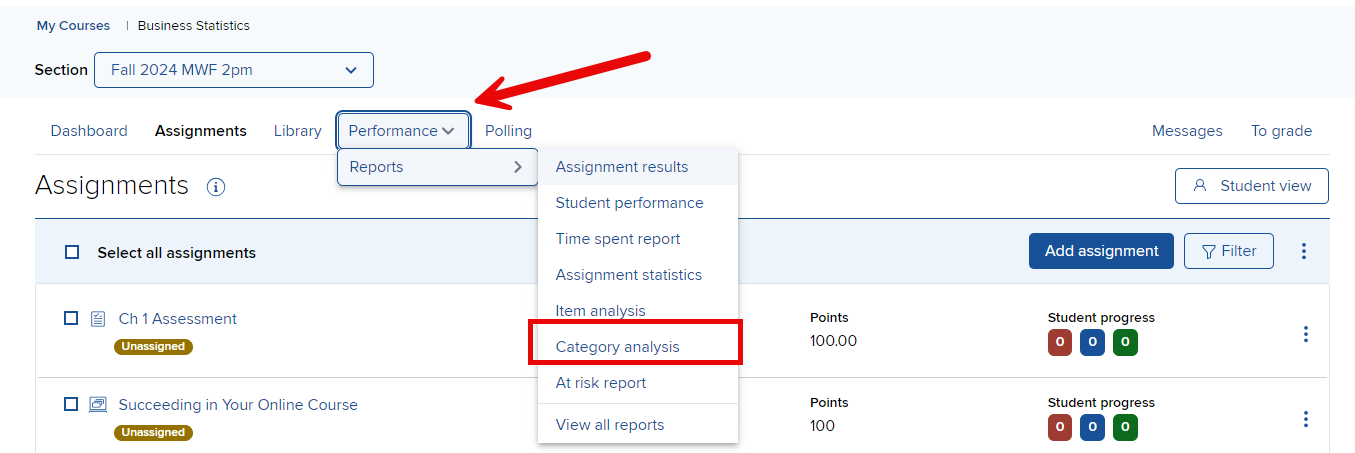Choose At risk report from menu
The width and height of the screenshot is (1355, 453).
[x=601, y=383]
